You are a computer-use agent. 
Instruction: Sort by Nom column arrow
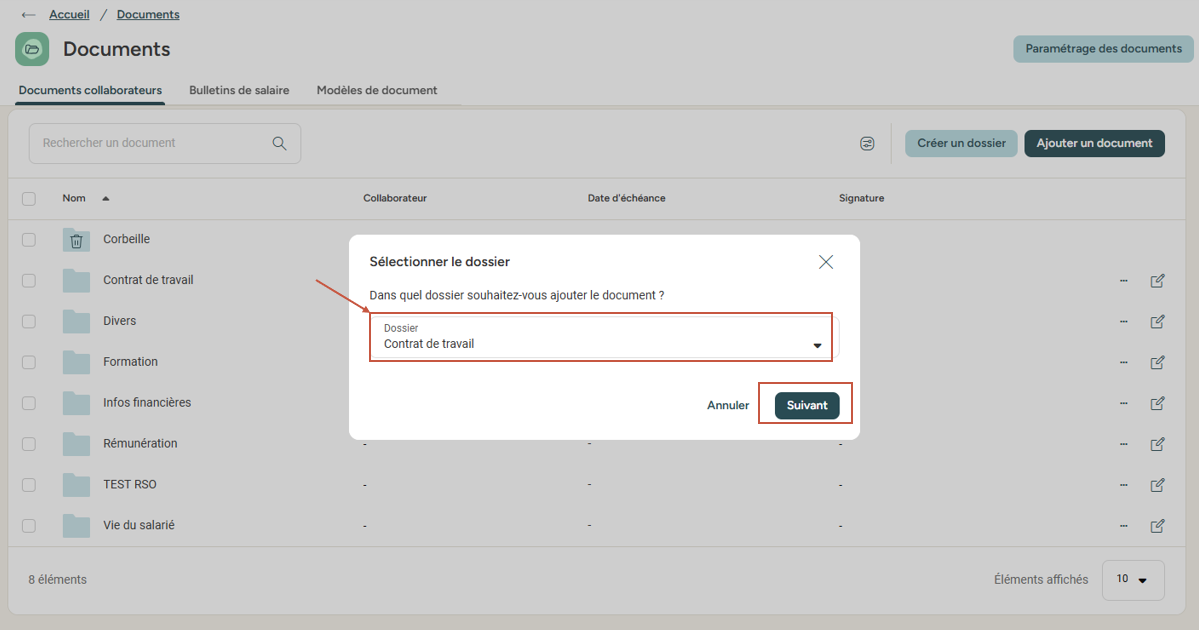106,198
